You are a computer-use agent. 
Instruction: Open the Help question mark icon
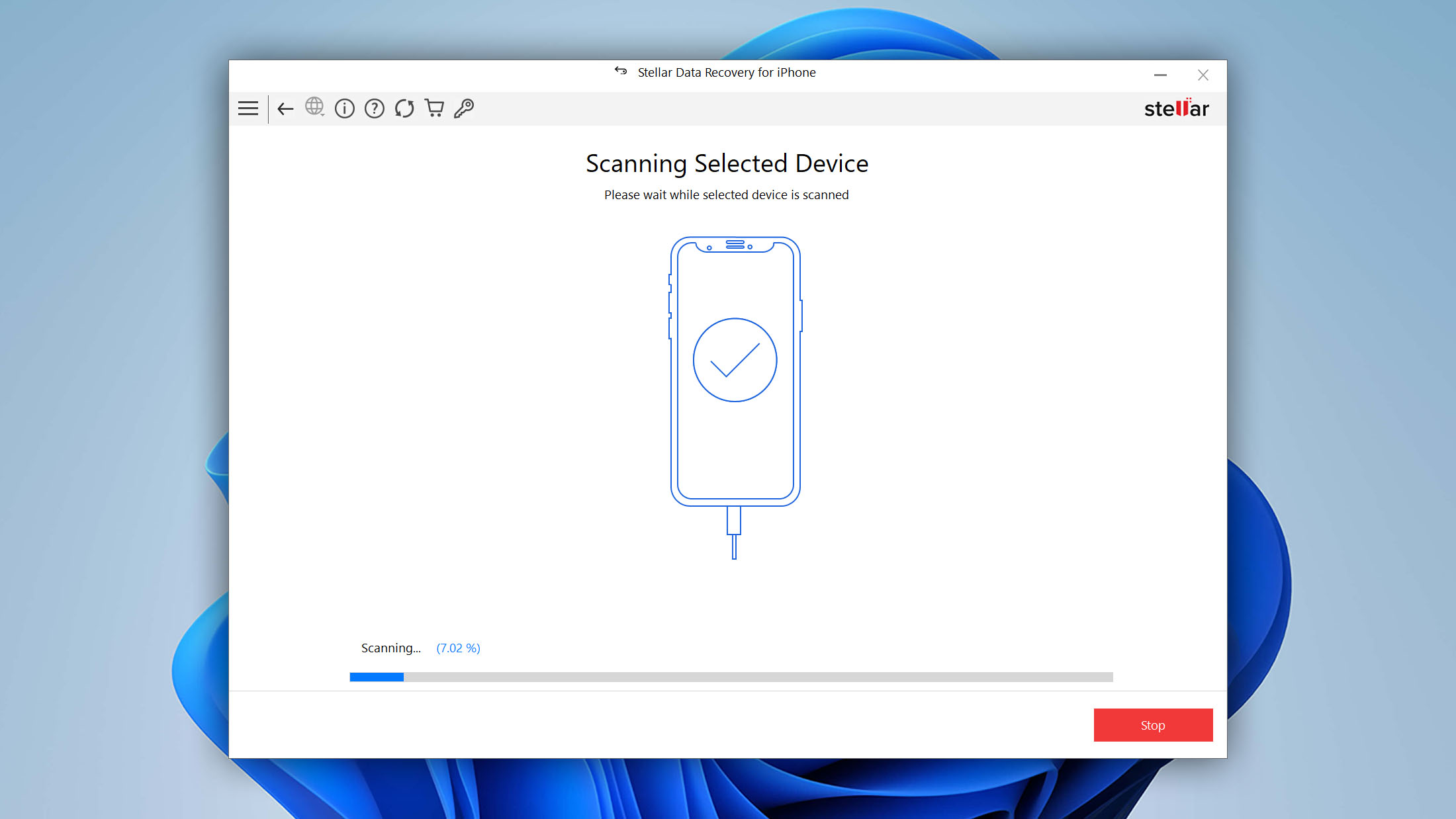click(375, 108)
